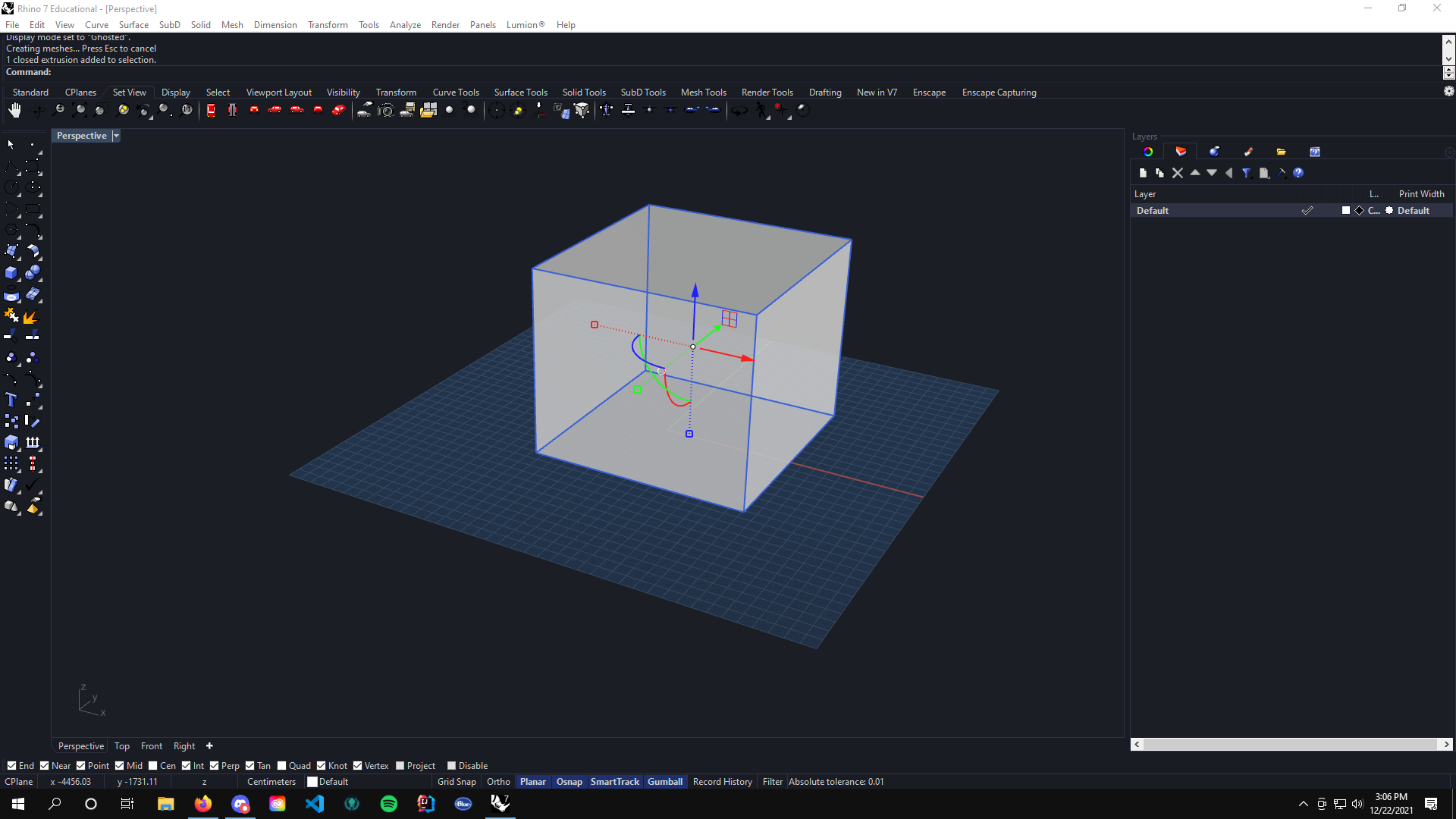
Task: Select the Pan view hand tool
Action: pos(14,111)
